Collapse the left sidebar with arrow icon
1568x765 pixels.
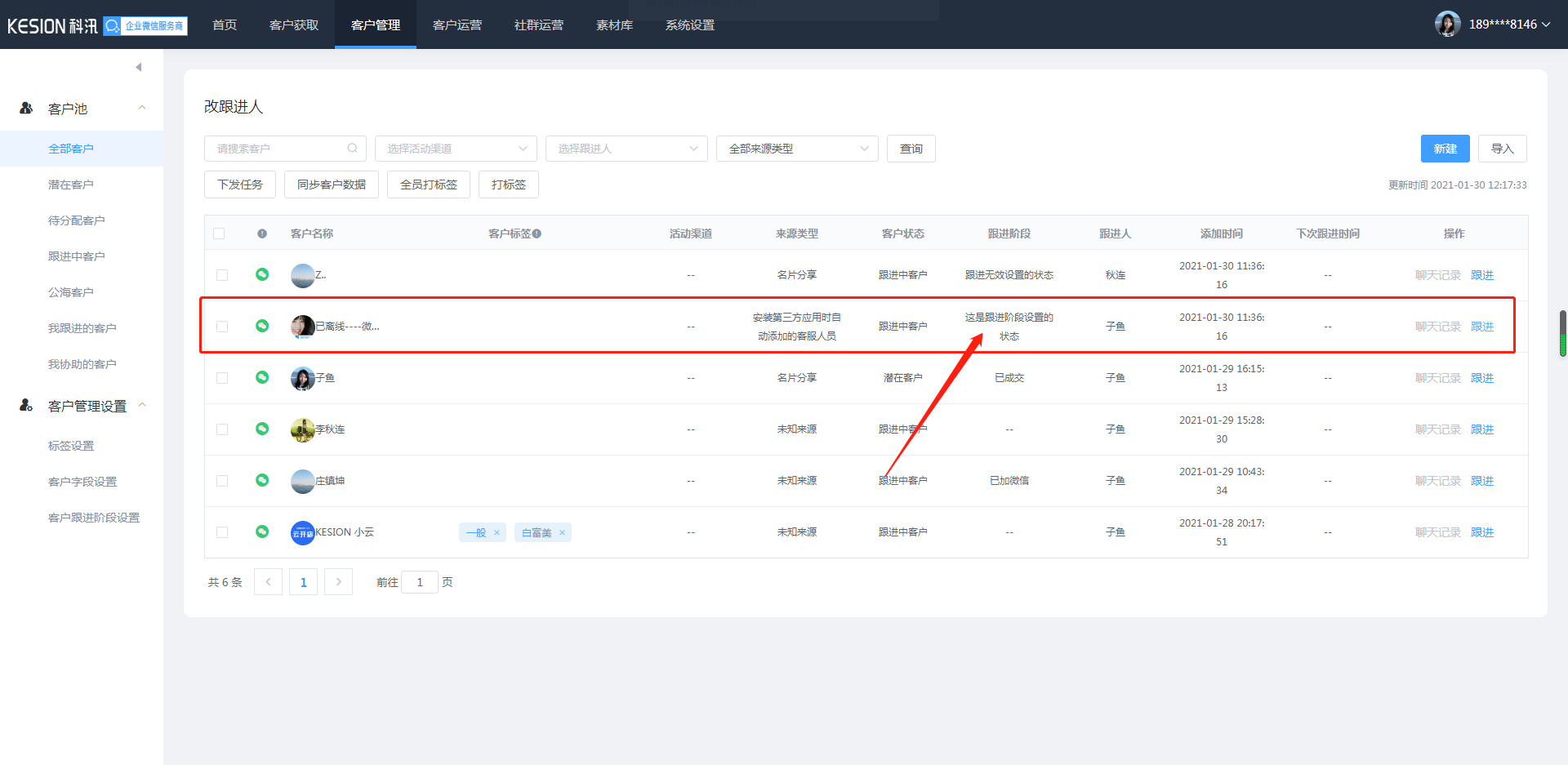click(139, 67)
